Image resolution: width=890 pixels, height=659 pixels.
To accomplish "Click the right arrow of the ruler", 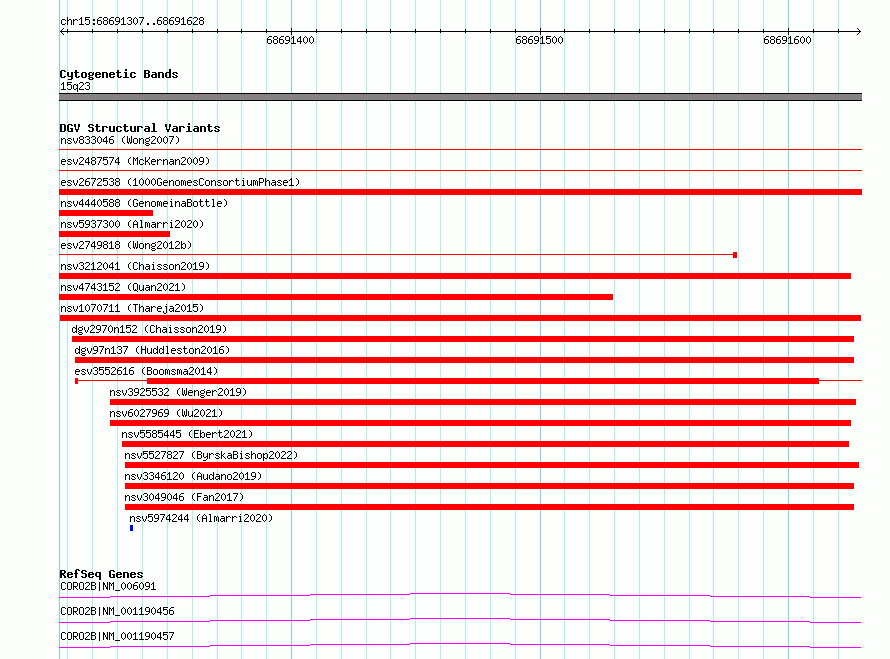I will 858,31.
